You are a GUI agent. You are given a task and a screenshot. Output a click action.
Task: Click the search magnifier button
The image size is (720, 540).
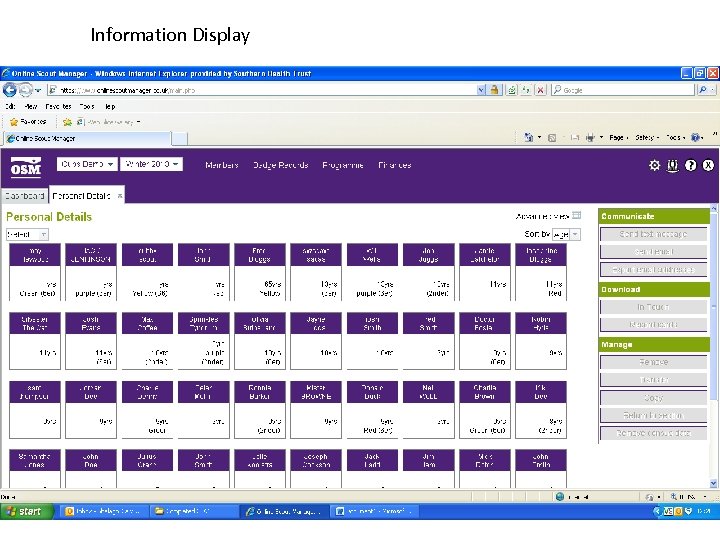[x=703, y=90]
